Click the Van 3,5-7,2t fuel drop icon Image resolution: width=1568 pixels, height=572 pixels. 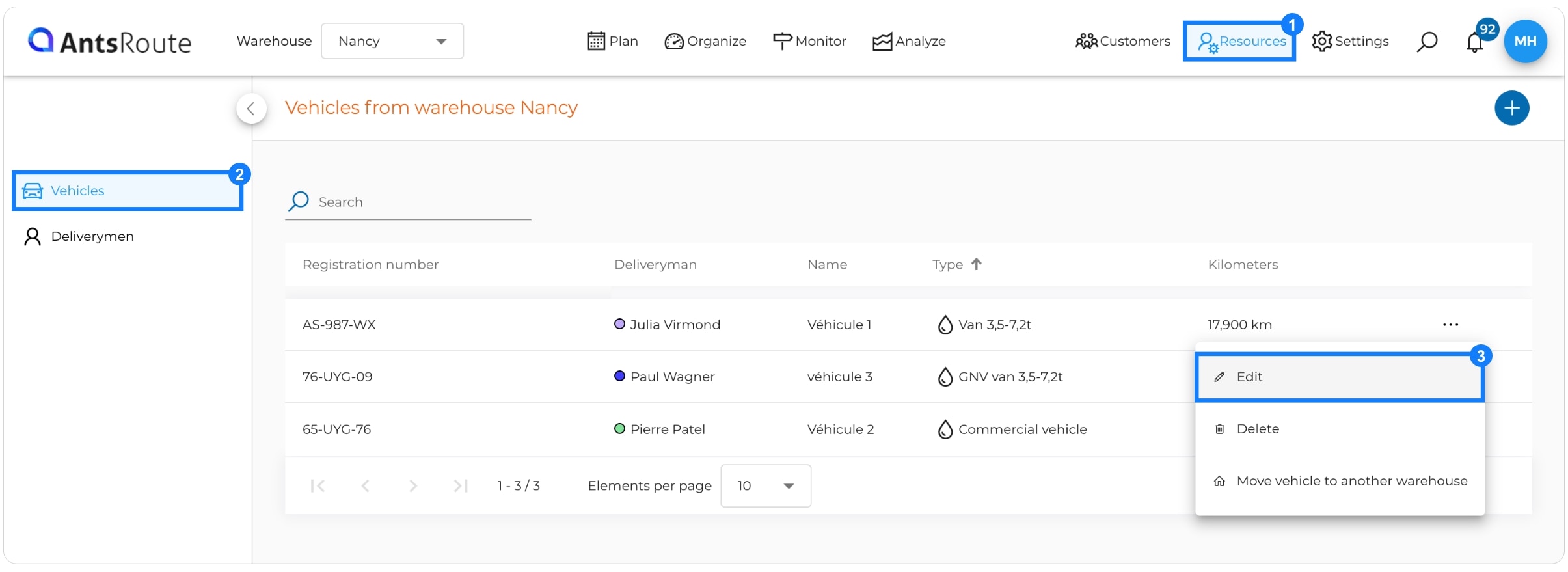pyautogui.click(x=945, y=324)
